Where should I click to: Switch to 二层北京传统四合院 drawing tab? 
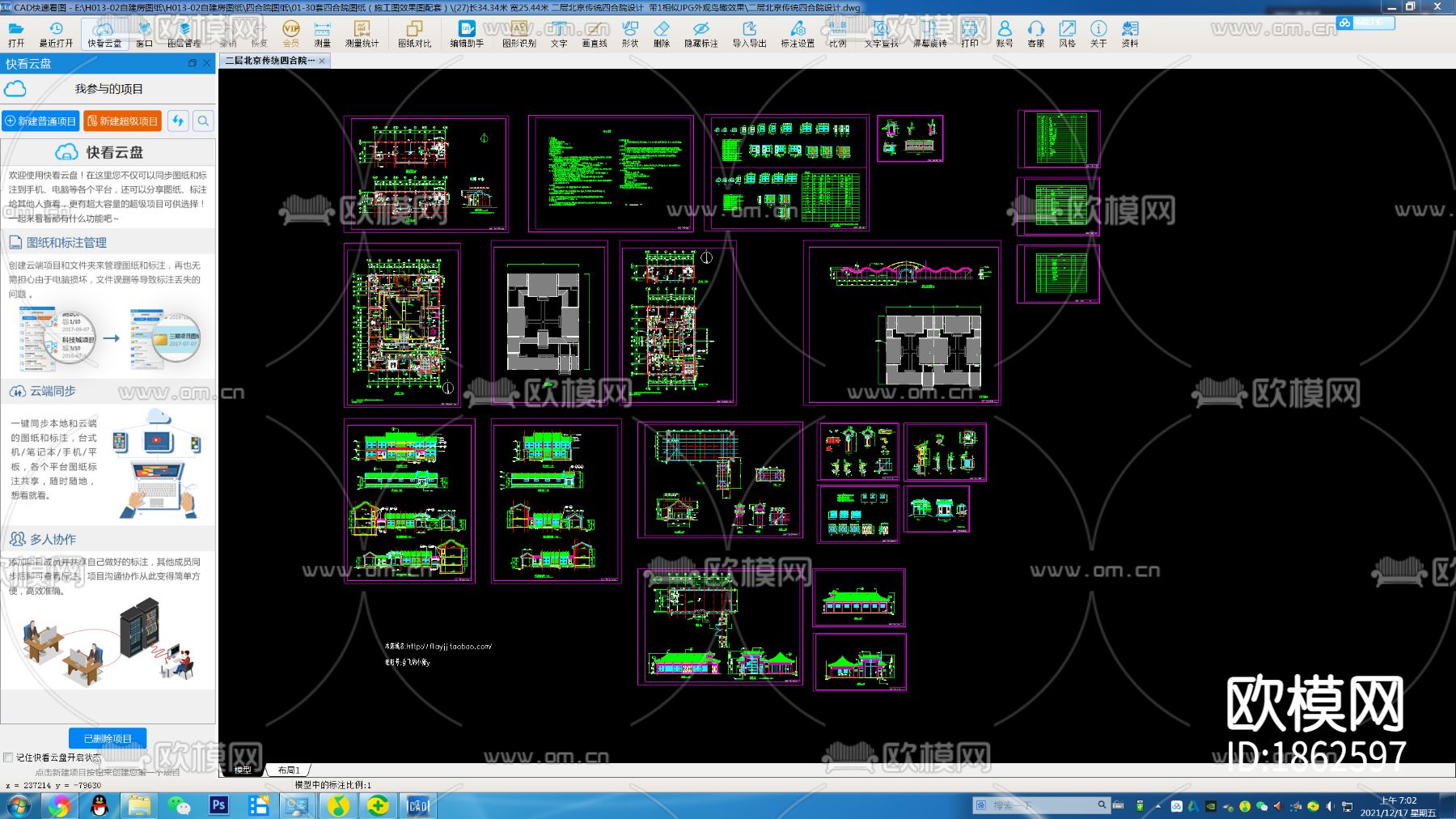coord(270,61)
